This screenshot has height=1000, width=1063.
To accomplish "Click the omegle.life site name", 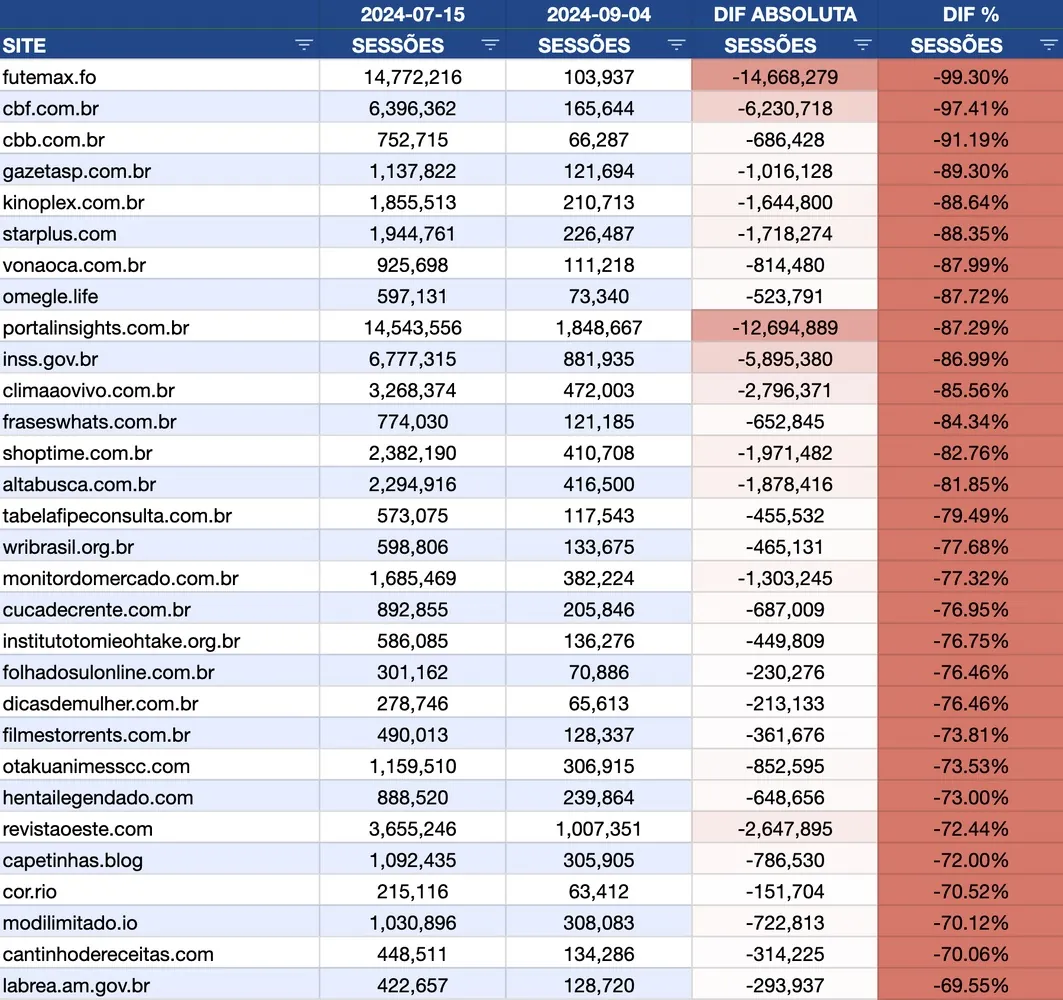I will coord(48,294).
